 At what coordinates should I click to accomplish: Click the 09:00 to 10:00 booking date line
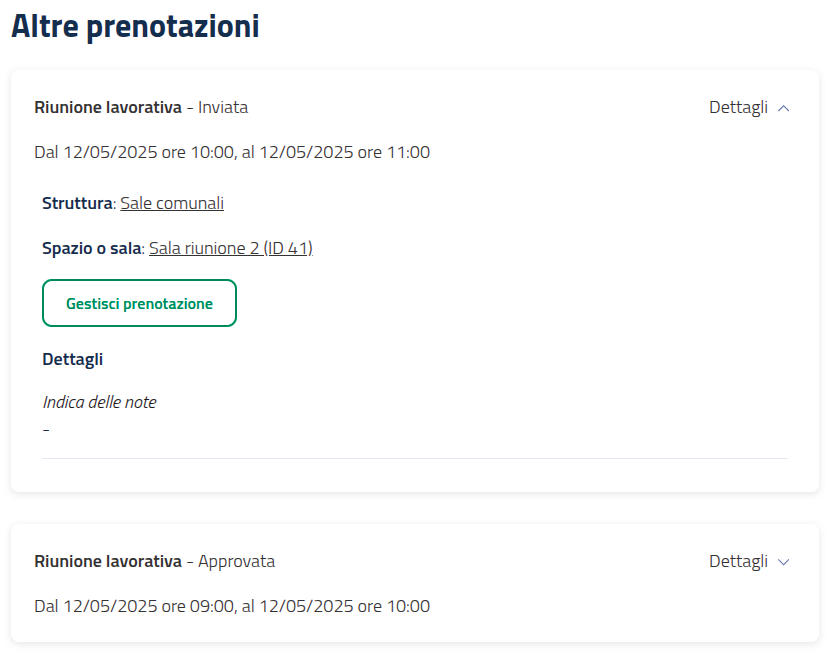click(x=232, y=606)
